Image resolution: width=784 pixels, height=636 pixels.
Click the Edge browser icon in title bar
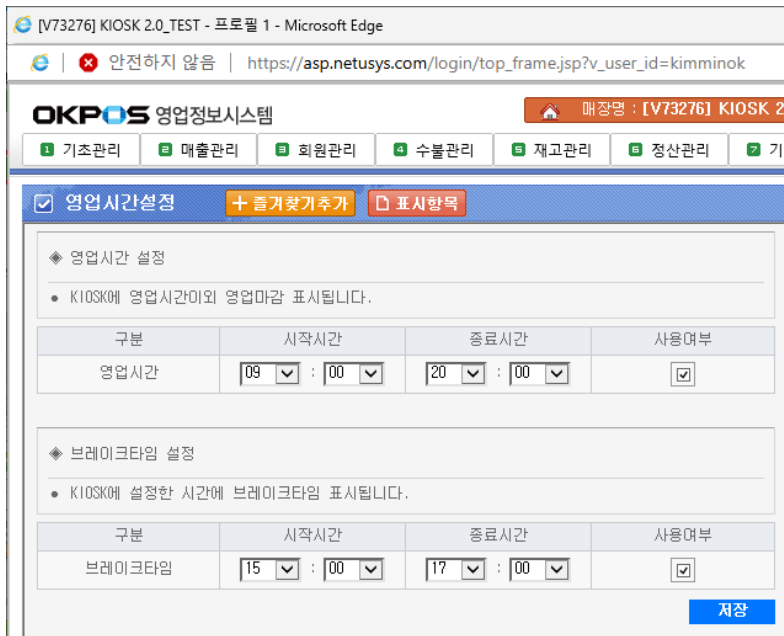click(x=22, y=25)
